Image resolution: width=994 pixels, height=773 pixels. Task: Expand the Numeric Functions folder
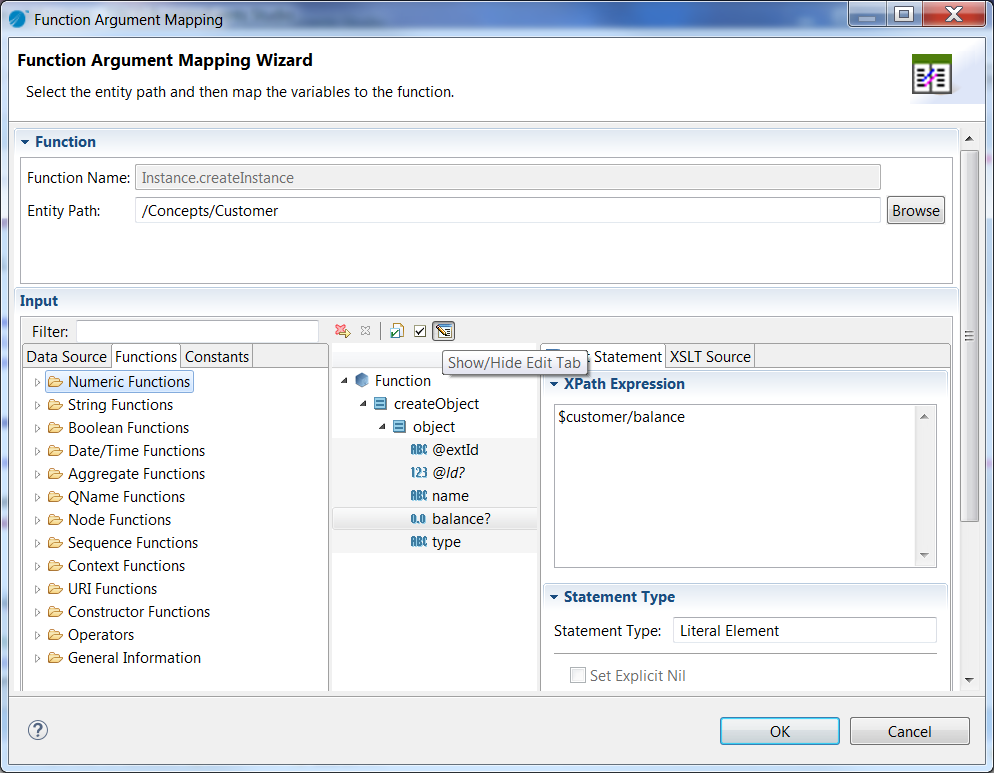[38, 382]
